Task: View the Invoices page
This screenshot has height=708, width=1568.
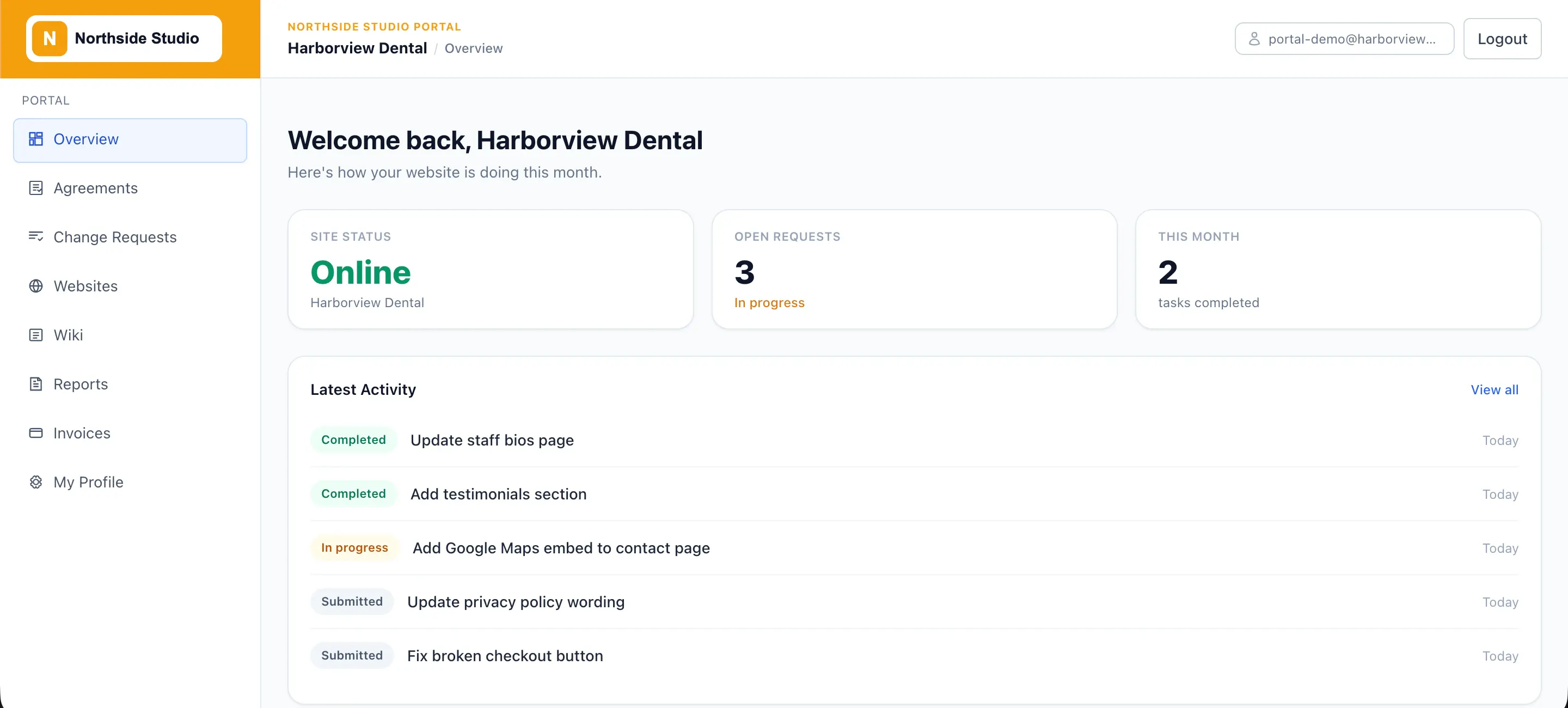Action: point(130,433)
